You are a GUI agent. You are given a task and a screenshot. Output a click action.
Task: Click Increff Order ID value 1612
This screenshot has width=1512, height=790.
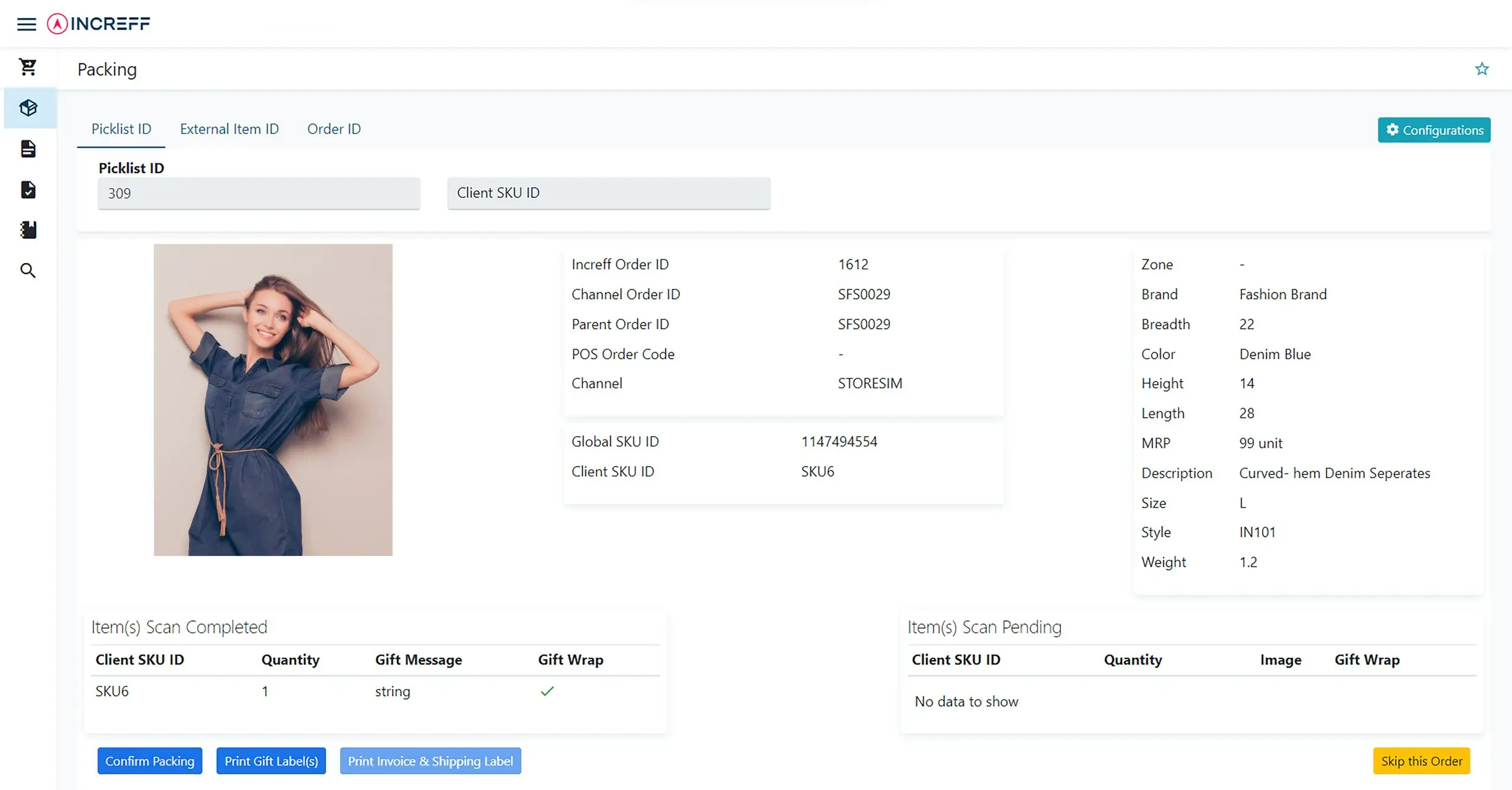click(853, 264)
